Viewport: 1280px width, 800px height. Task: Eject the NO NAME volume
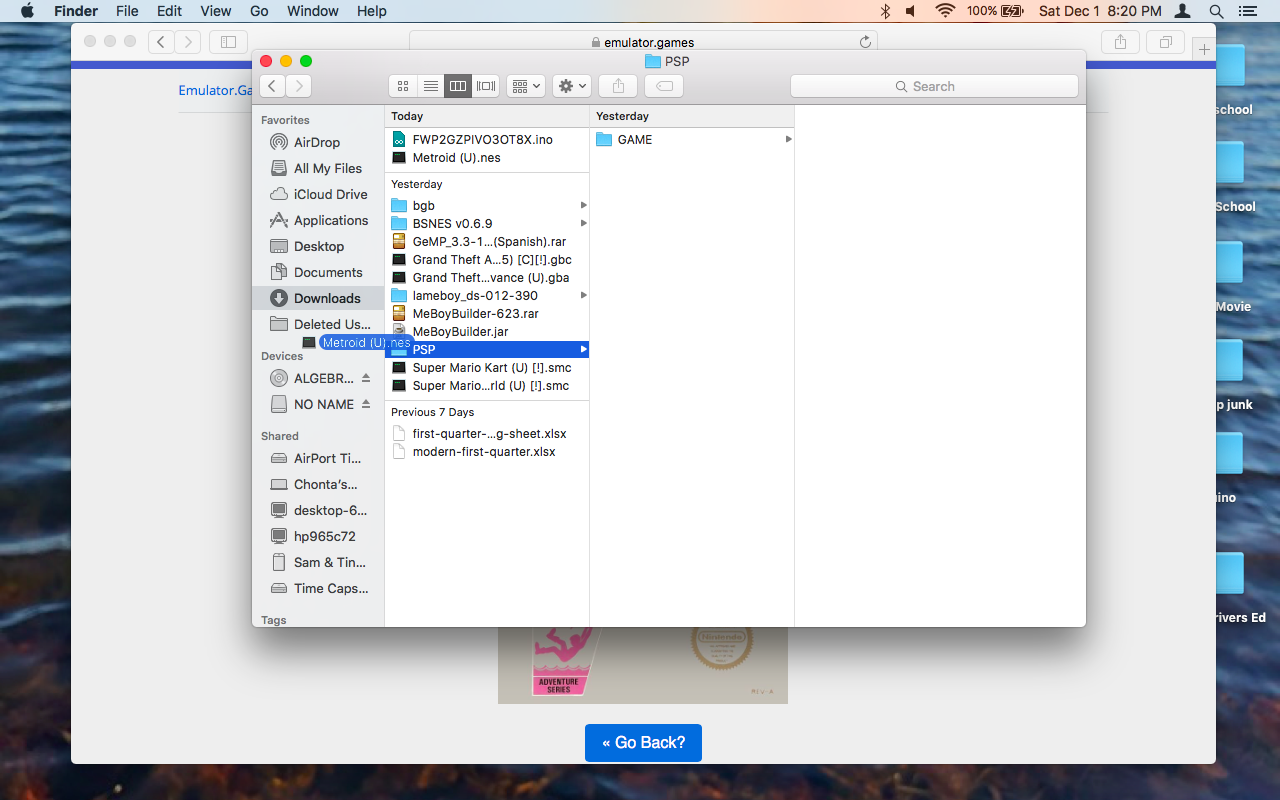coord(366,404)
